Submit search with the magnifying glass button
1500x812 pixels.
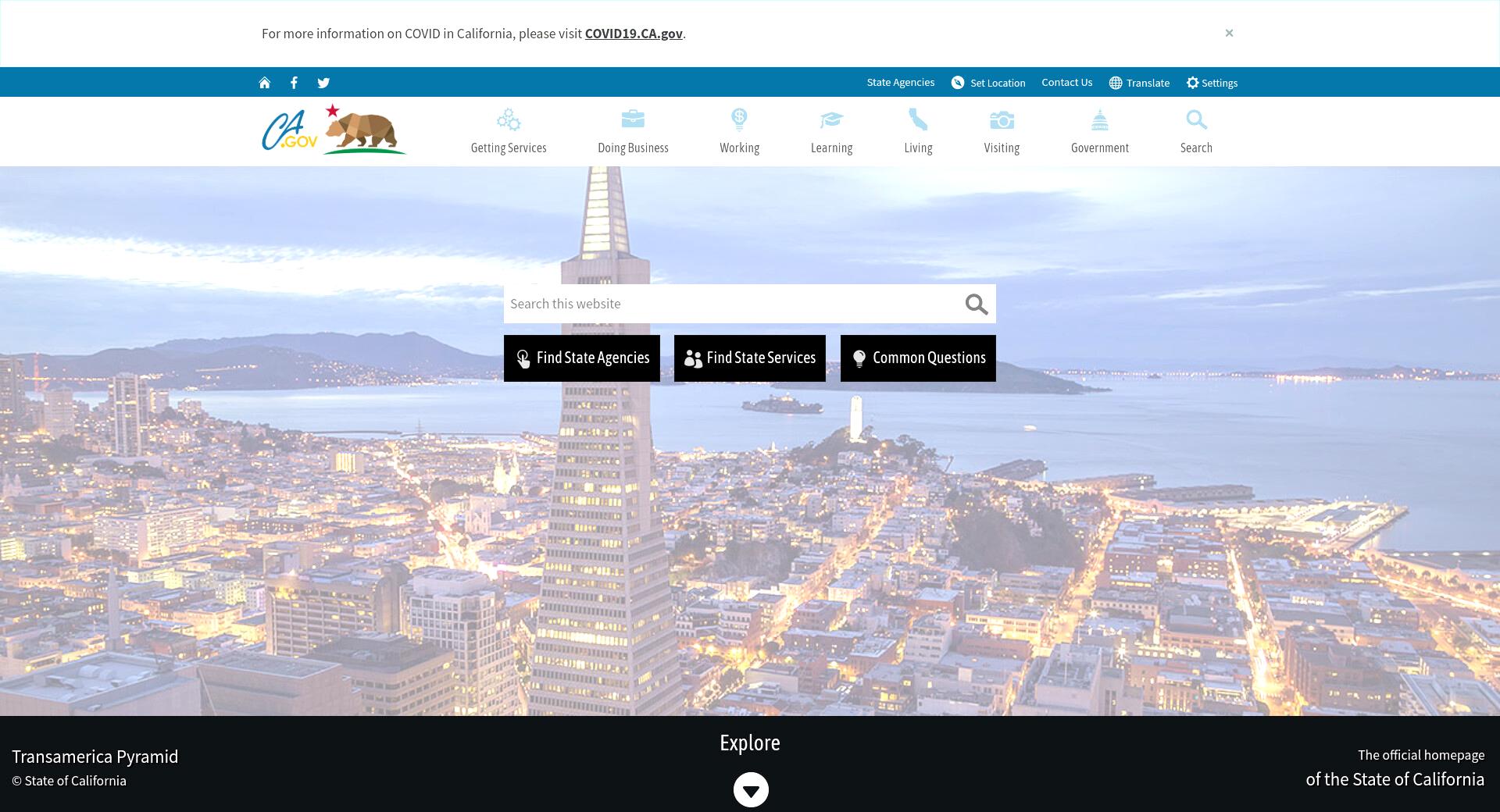click(977, 304)
